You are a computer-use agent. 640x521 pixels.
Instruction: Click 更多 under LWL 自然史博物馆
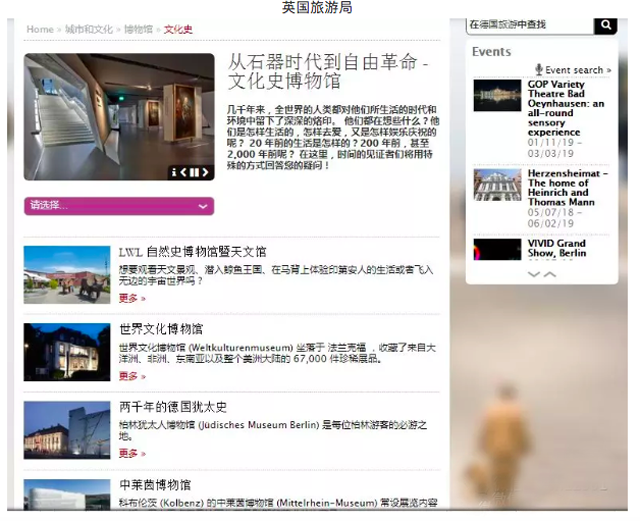(x=132, y=298)
